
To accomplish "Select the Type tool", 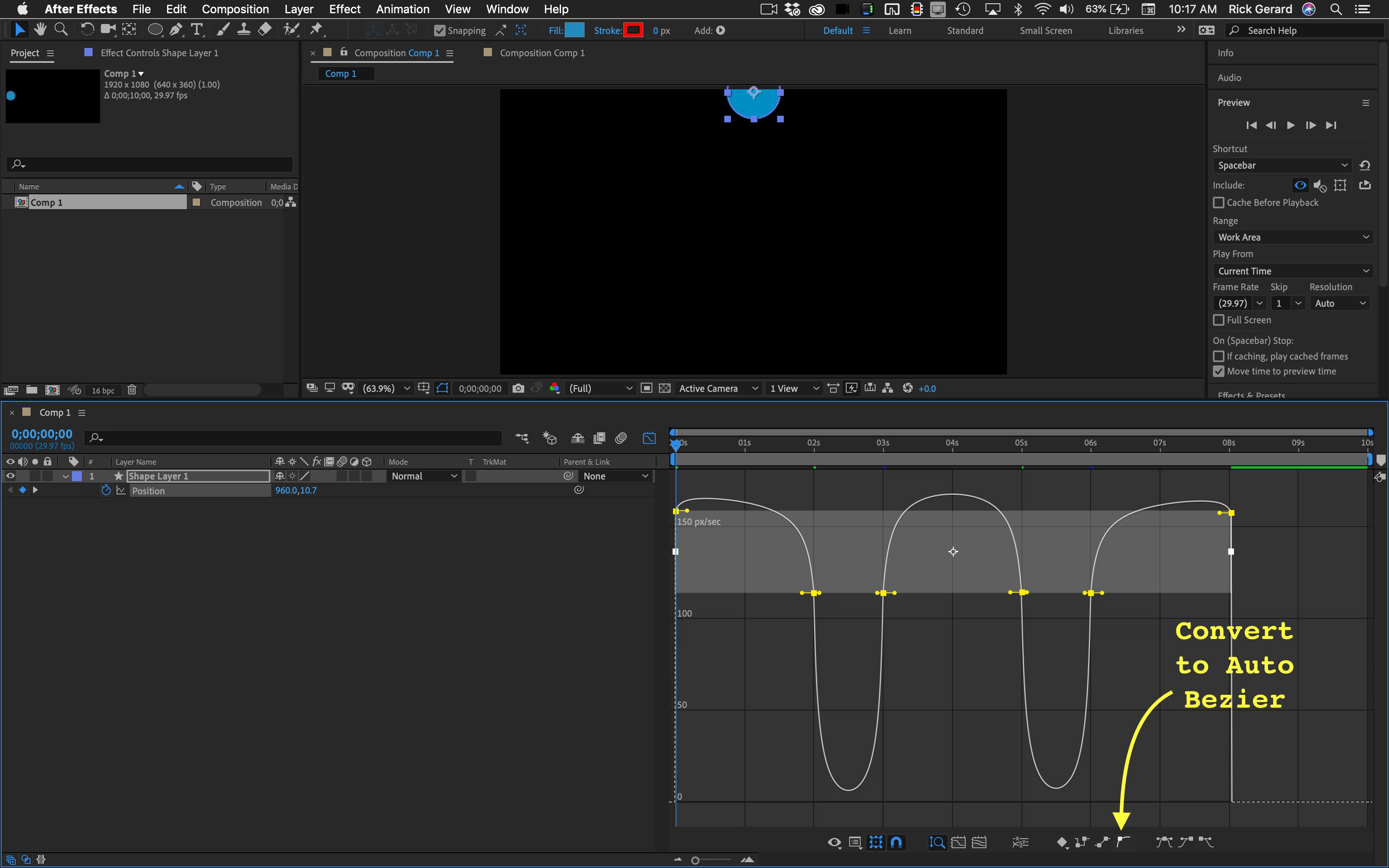I will [x=197, y=29].
